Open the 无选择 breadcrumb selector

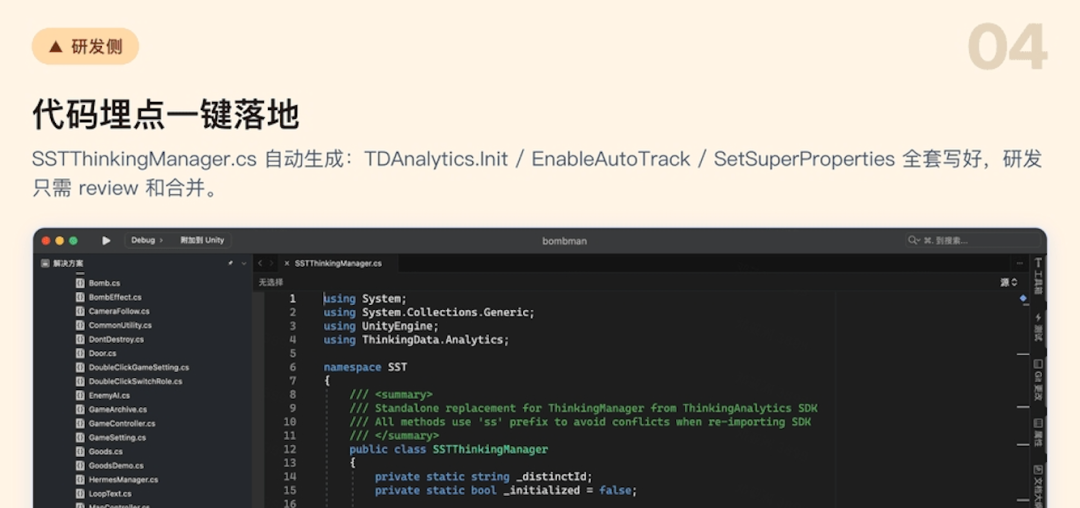coord(271,282)
